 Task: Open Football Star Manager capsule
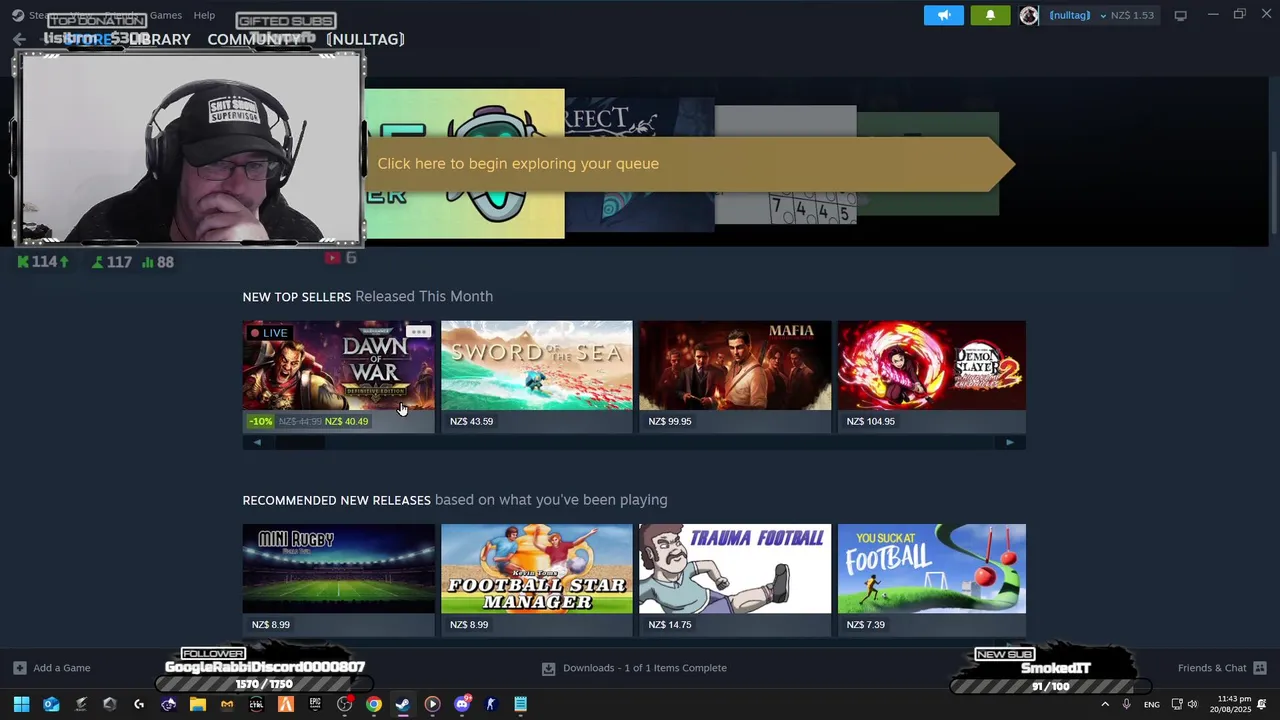click(536, 579)
